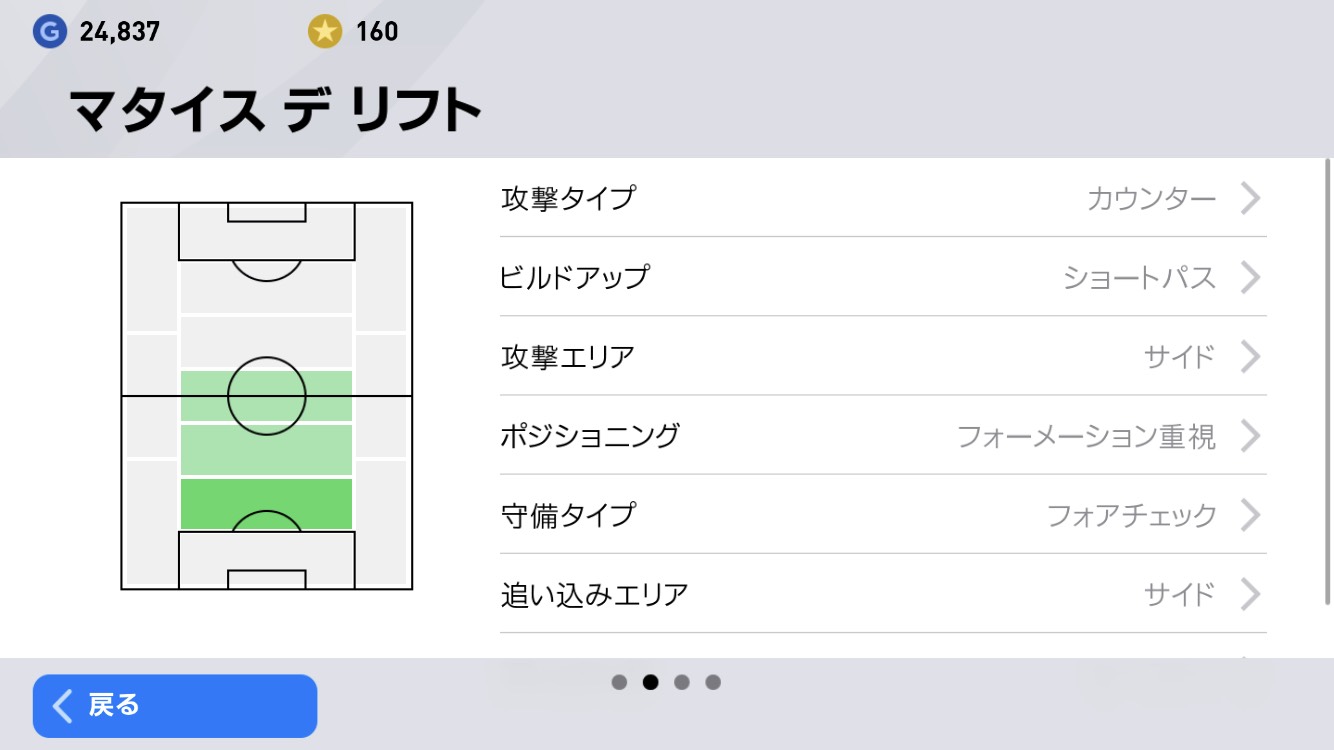Tap the 守備タイプ row chevron
Image resolution: width=1334 pixels, height=750 pixels.
point(1250,515)
